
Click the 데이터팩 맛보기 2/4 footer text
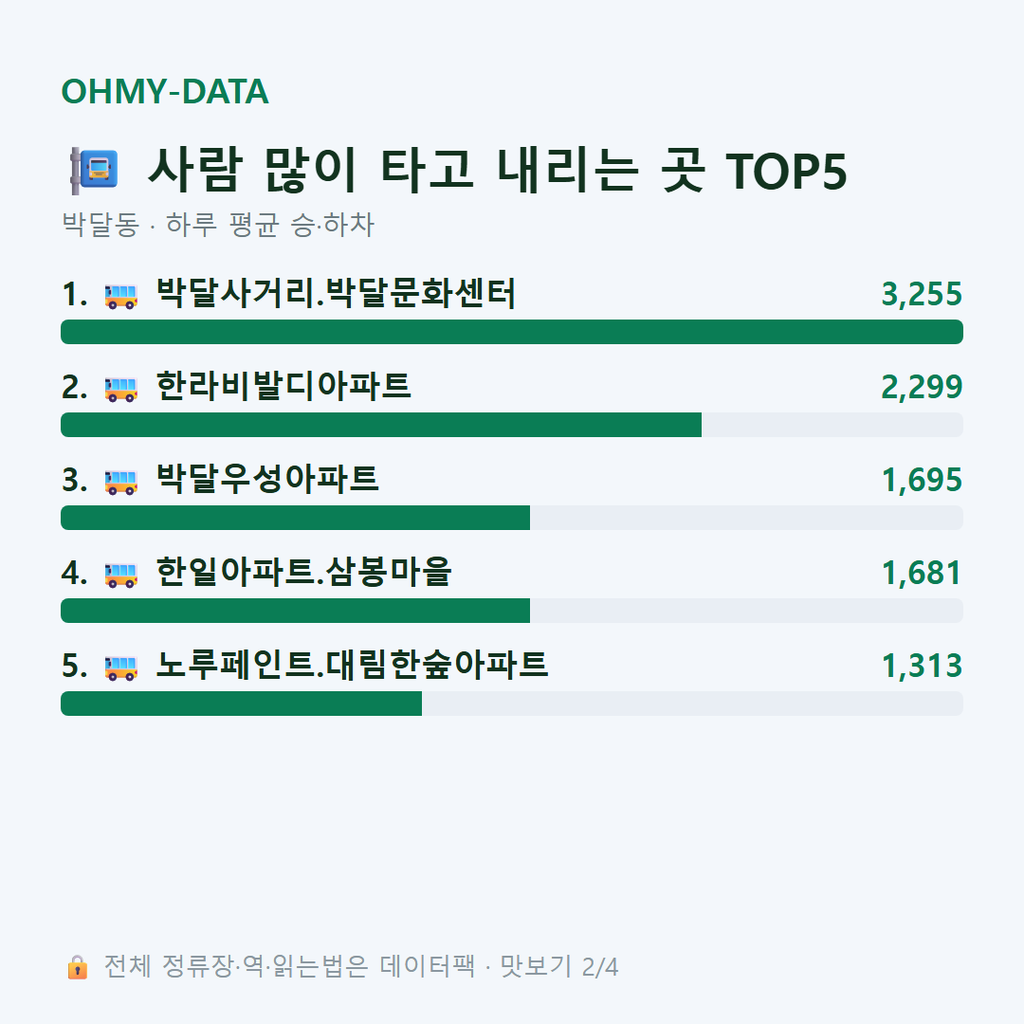[x=499, y=967]
